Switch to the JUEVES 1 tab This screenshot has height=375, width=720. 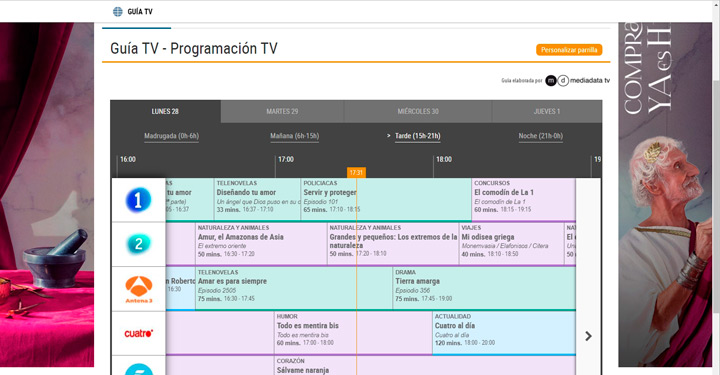click(547, 112)
